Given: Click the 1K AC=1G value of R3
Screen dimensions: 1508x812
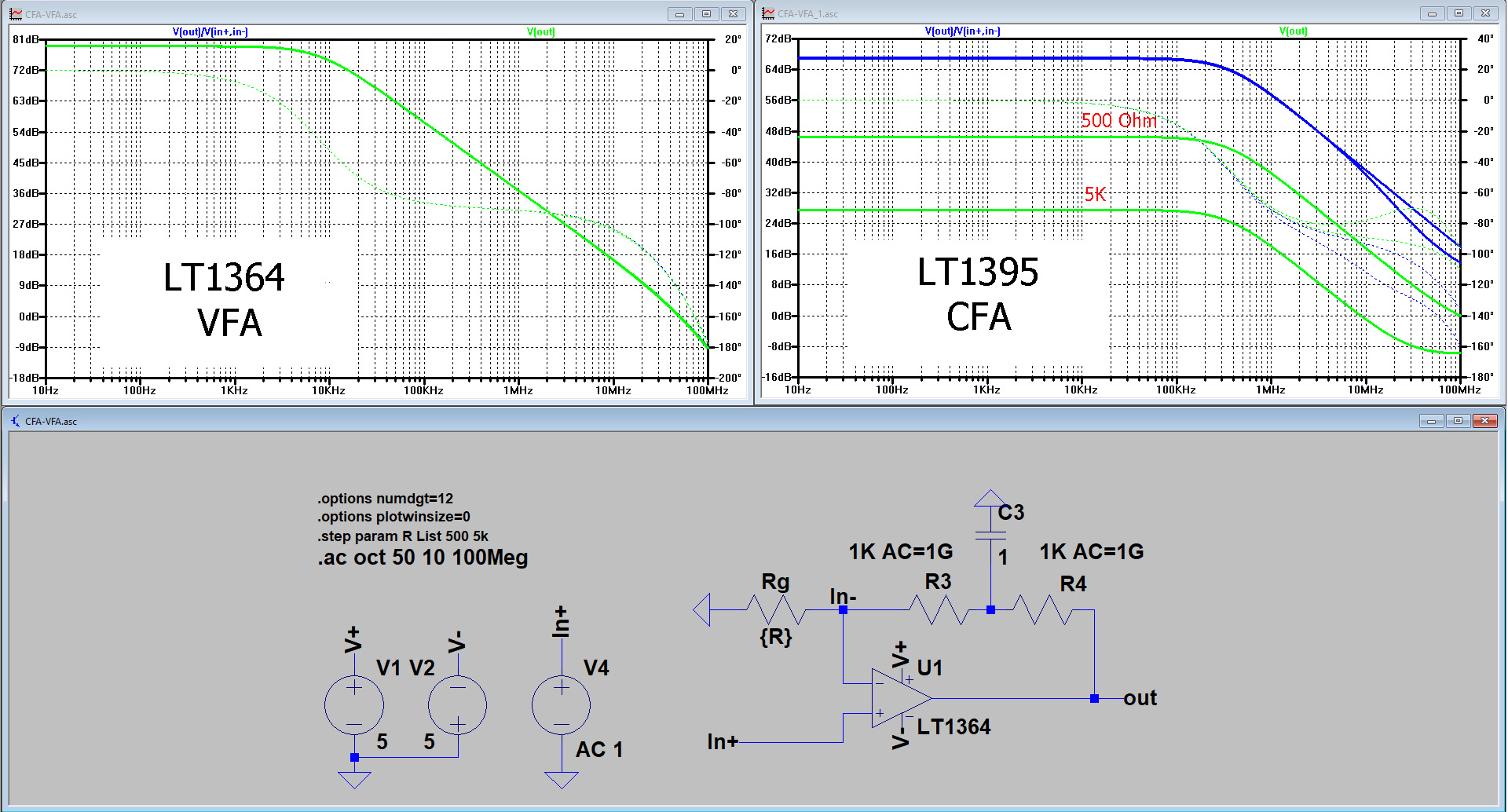Looking at the screenshot, I should pos(901,552).
